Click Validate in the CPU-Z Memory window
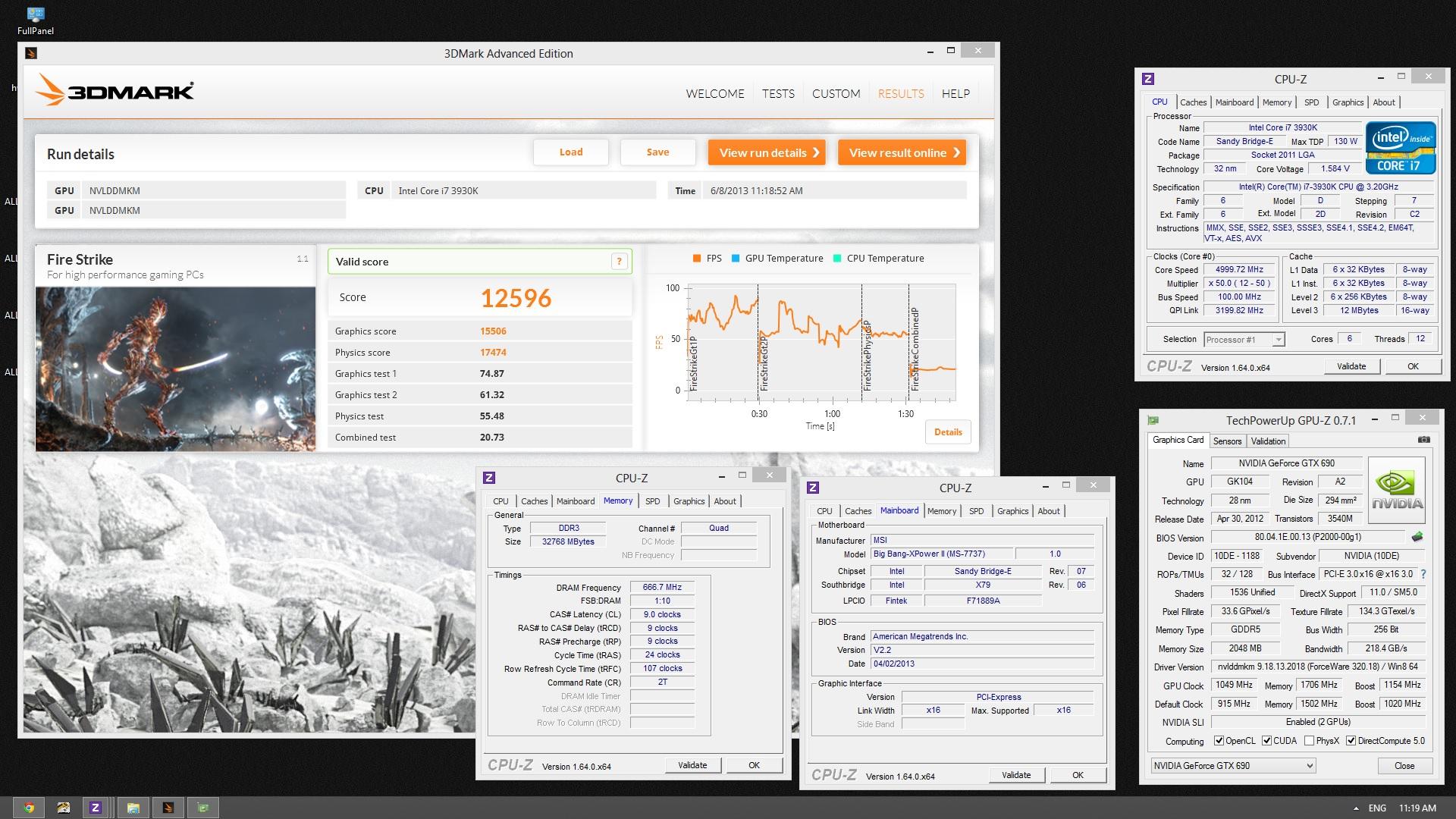This screenshot has width=1456, height=819. [x=692, y=765]
